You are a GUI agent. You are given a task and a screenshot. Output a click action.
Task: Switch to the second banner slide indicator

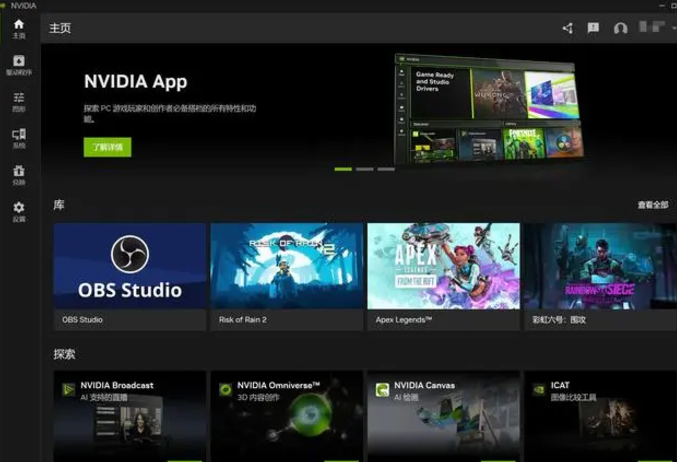click(365, 169)
